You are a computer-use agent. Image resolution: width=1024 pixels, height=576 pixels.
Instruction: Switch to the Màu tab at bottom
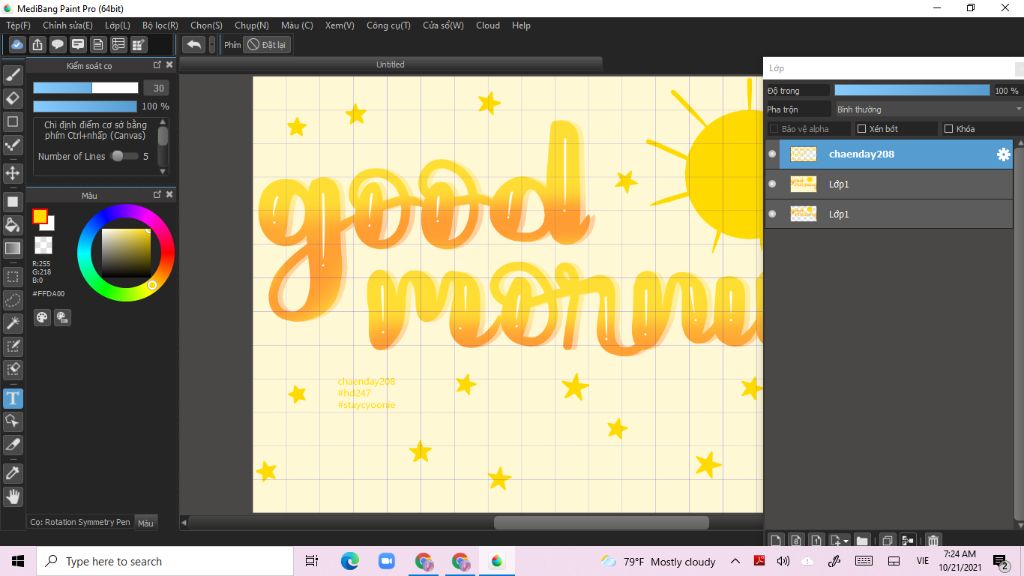click(145, 522)
